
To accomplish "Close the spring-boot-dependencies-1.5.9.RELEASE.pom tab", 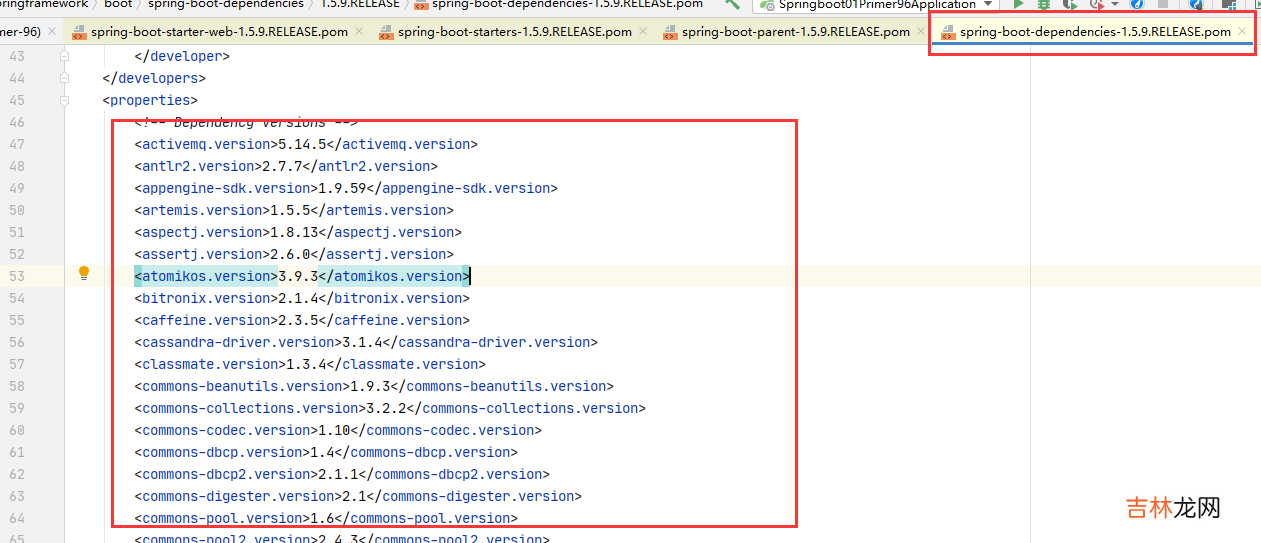I will click(1242, 32).
